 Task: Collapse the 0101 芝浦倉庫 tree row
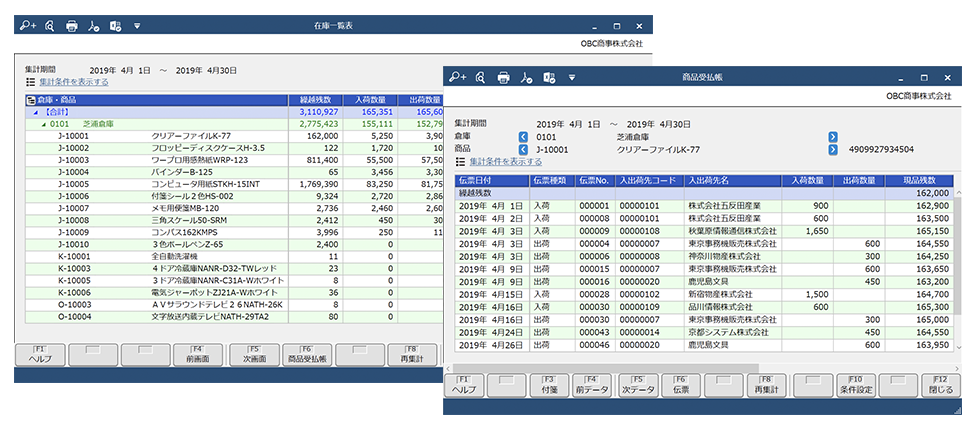point(44,124)
